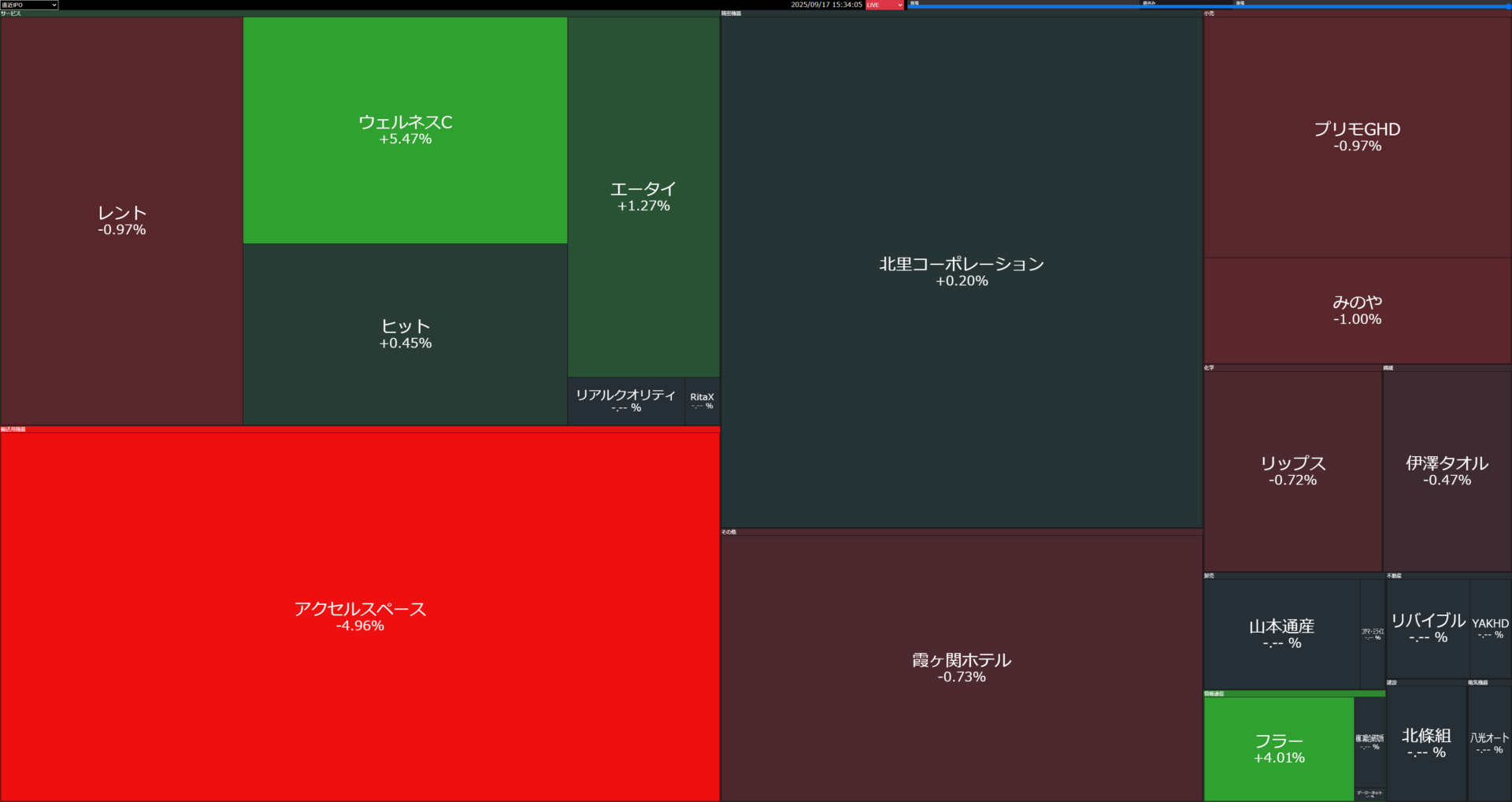
Task: Select the プリモGHD -0.97% tile
Action: (1357, 137)
